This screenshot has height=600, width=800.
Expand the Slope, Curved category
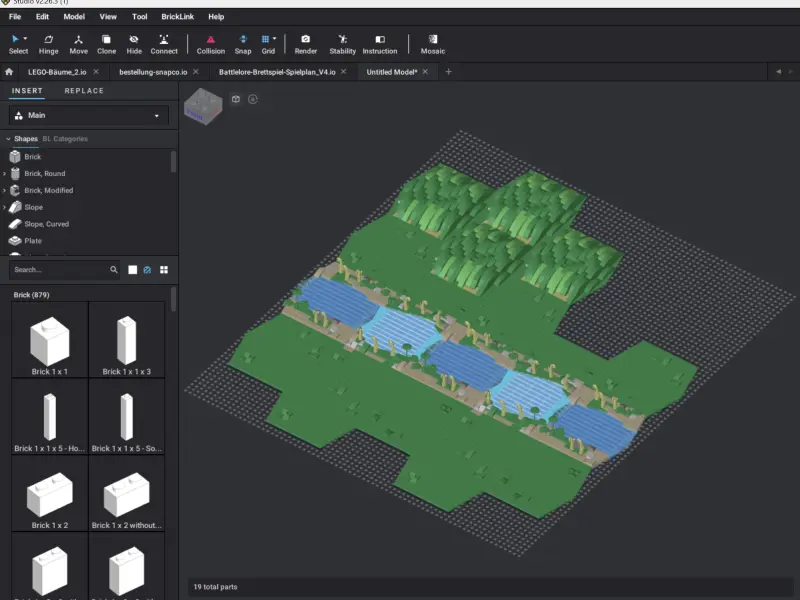(x=47, y=224)
